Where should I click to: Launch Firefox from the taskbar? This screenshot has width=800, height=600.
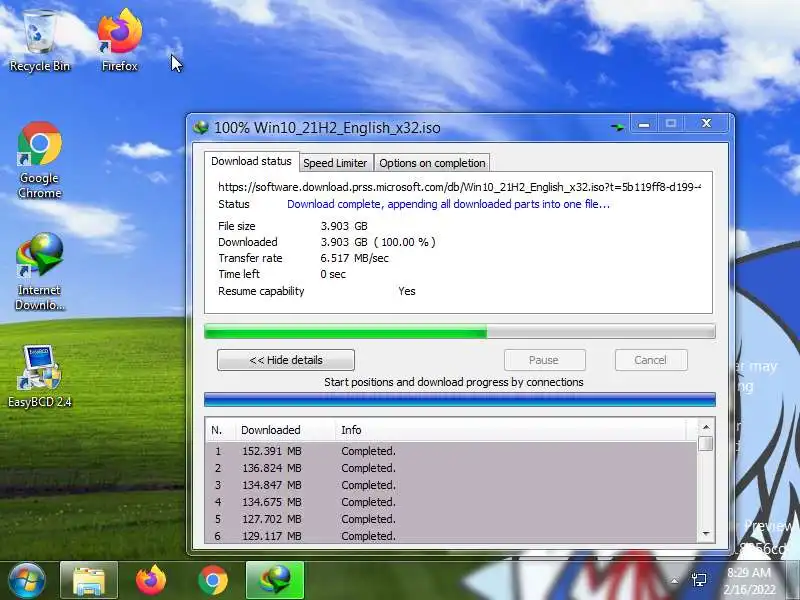coord(151,580)
